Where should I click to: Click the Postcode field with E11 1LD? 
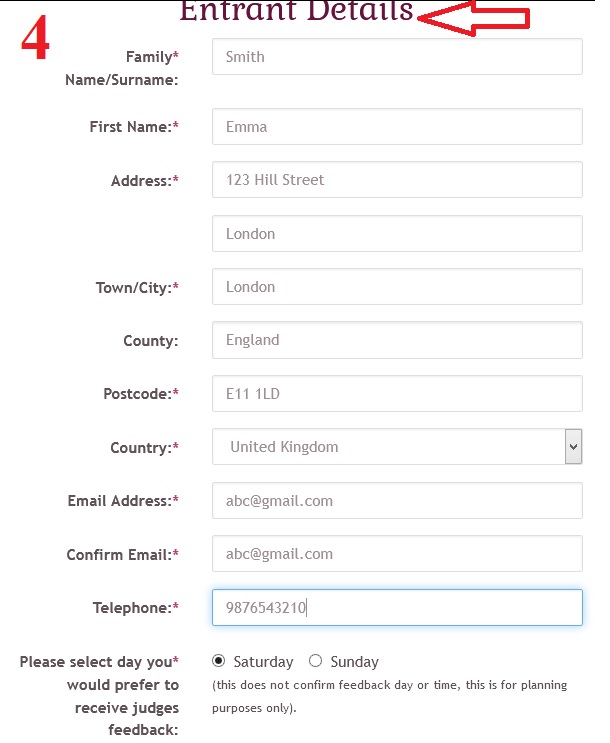(x=397, y=394)
